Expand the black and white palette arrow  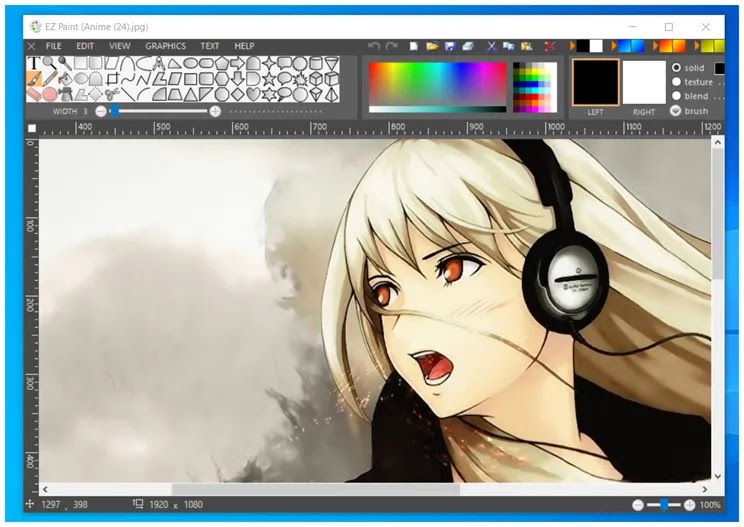tap(572, 46)
